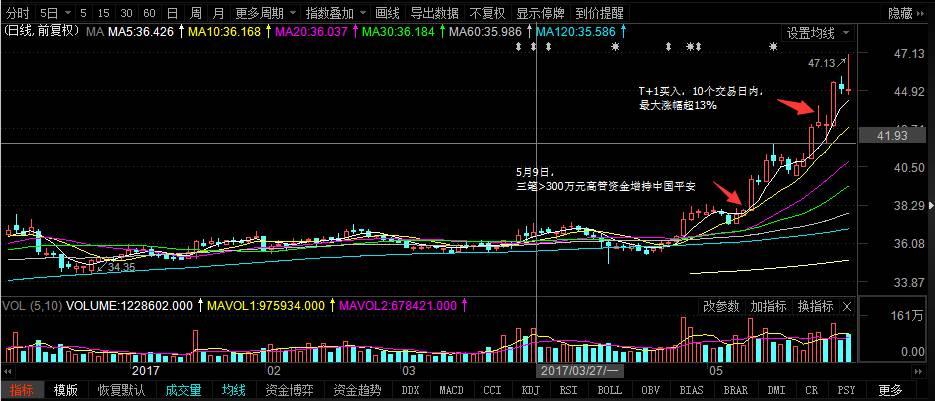935x401 pixels.
Task: Select the DMI indicator tab
Action: click(x=776, y=390)
